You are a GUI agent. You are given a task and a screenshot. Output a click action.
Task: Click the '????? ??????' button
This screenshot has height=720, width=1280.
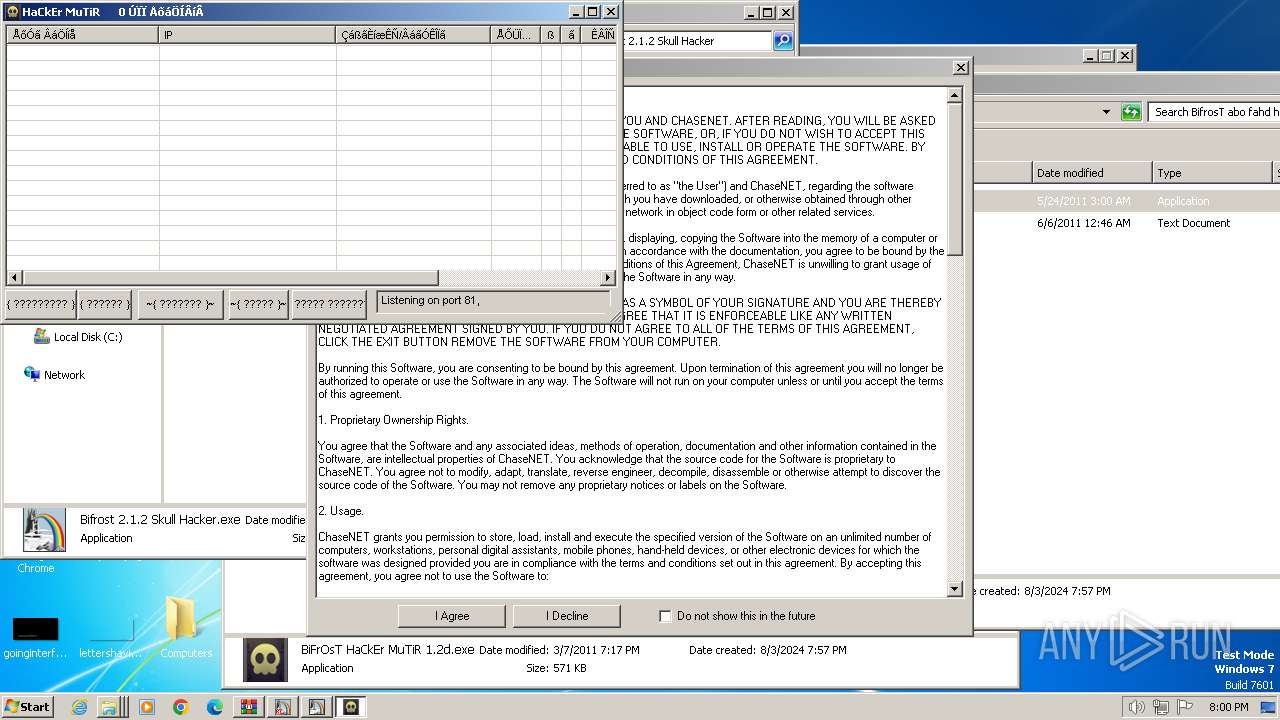(329, 305)
